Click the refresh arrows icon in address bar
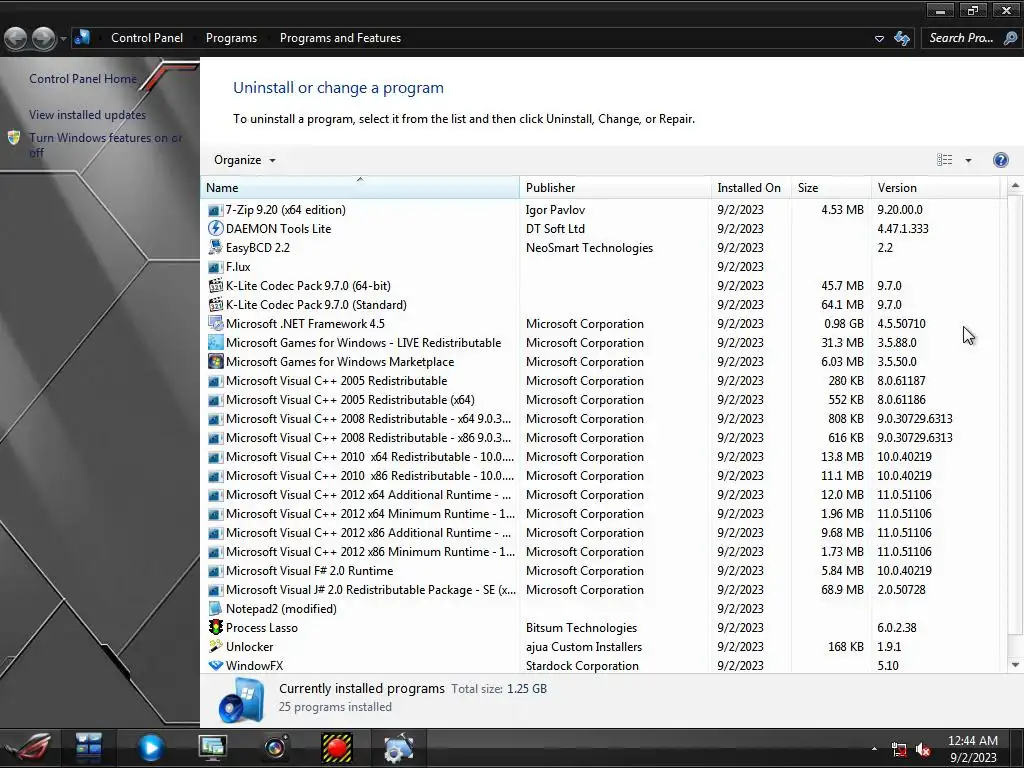 click(902, 39)
